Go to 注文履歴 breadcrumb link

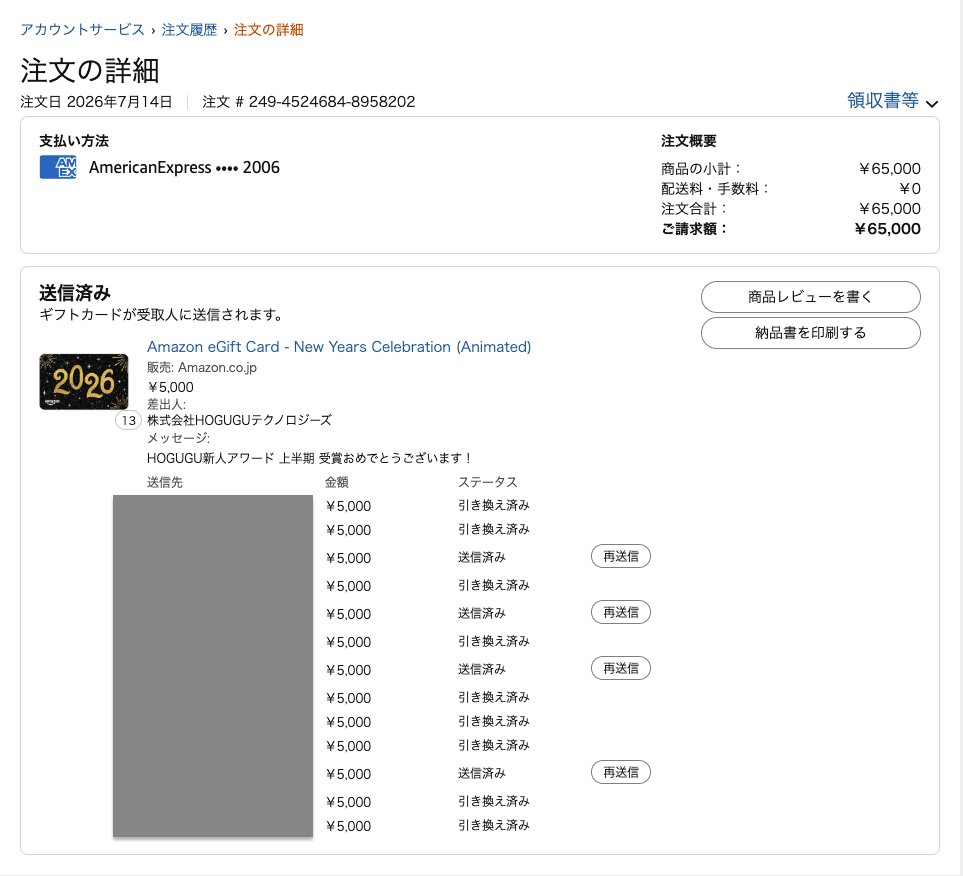[x=189, y=29]
